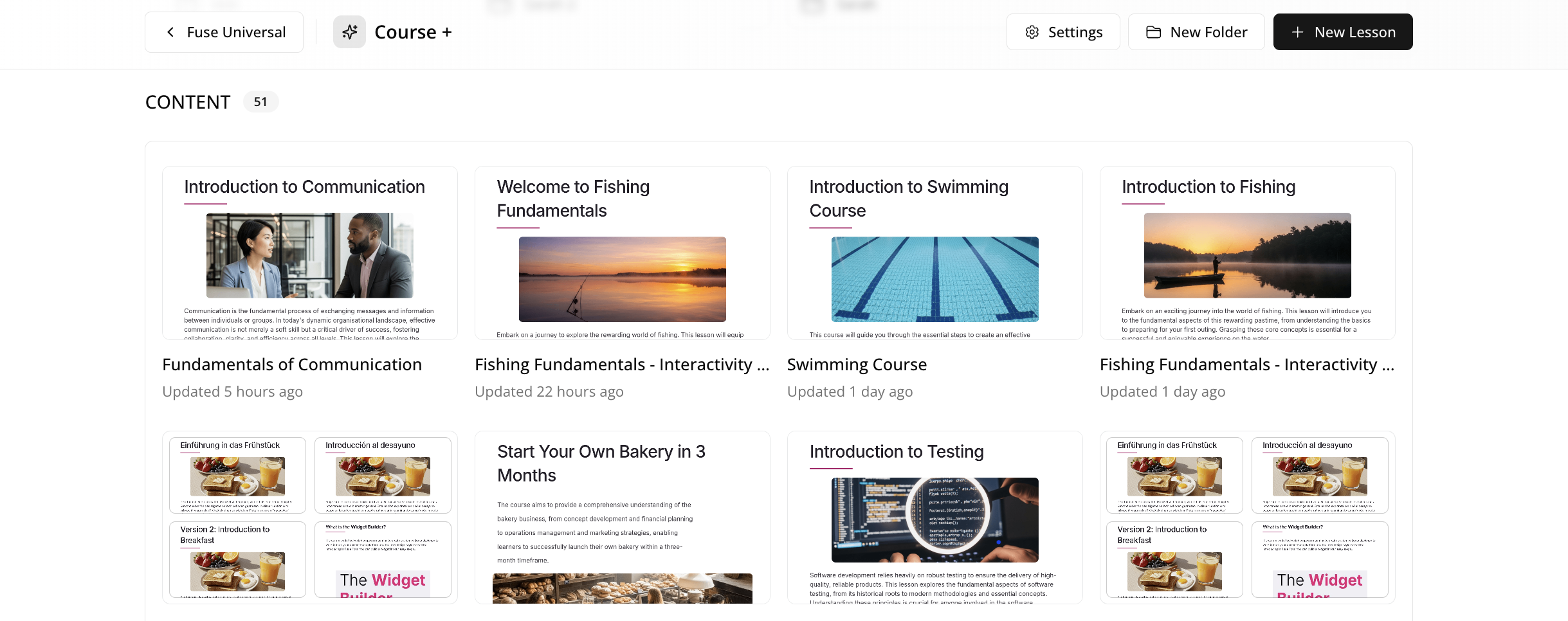Select the Fundamentals of Communication title
Viewport: 1568px width, 621px height.
click(292, 364)
